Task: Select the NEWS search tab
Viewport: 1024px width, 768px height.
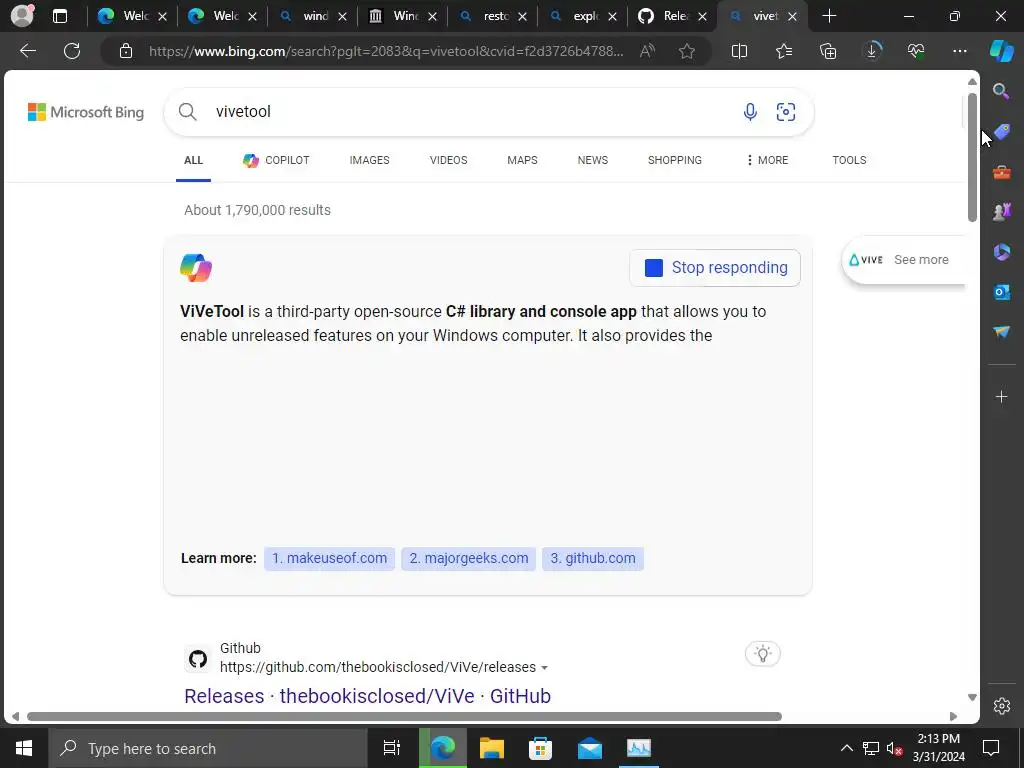Action: (593, 160)
